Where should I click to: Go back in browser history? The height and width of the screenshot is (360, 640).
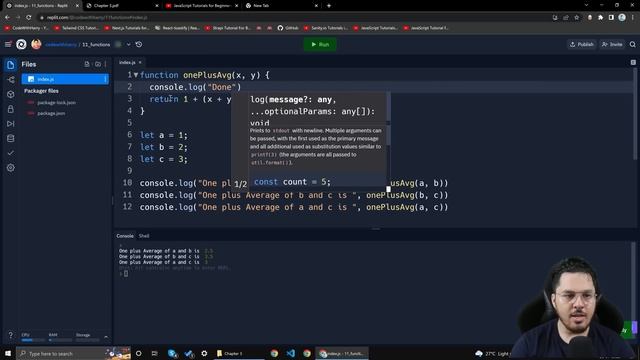coord(7,18)
